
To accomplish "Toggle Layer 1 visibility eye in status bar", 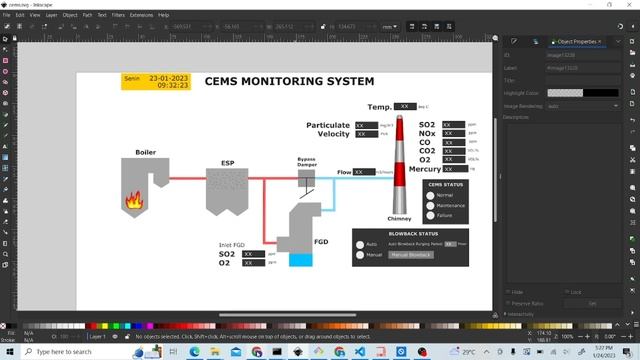I will click(115, 337).
